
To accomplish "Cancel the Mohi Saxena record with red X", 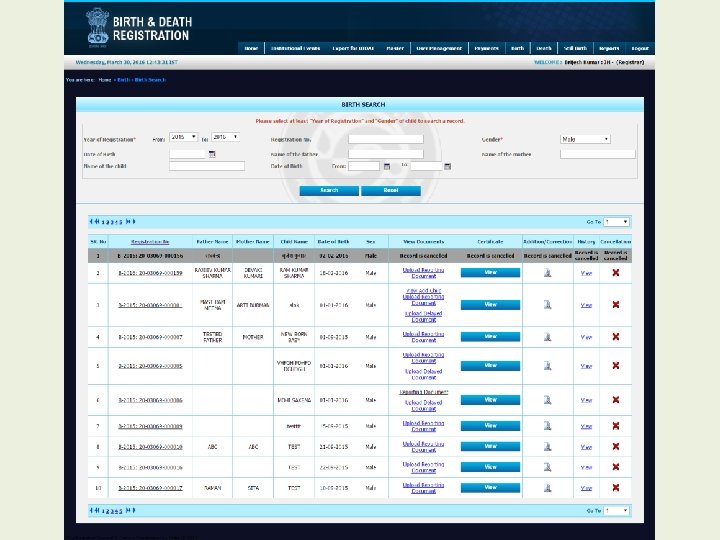I will 616,400.
